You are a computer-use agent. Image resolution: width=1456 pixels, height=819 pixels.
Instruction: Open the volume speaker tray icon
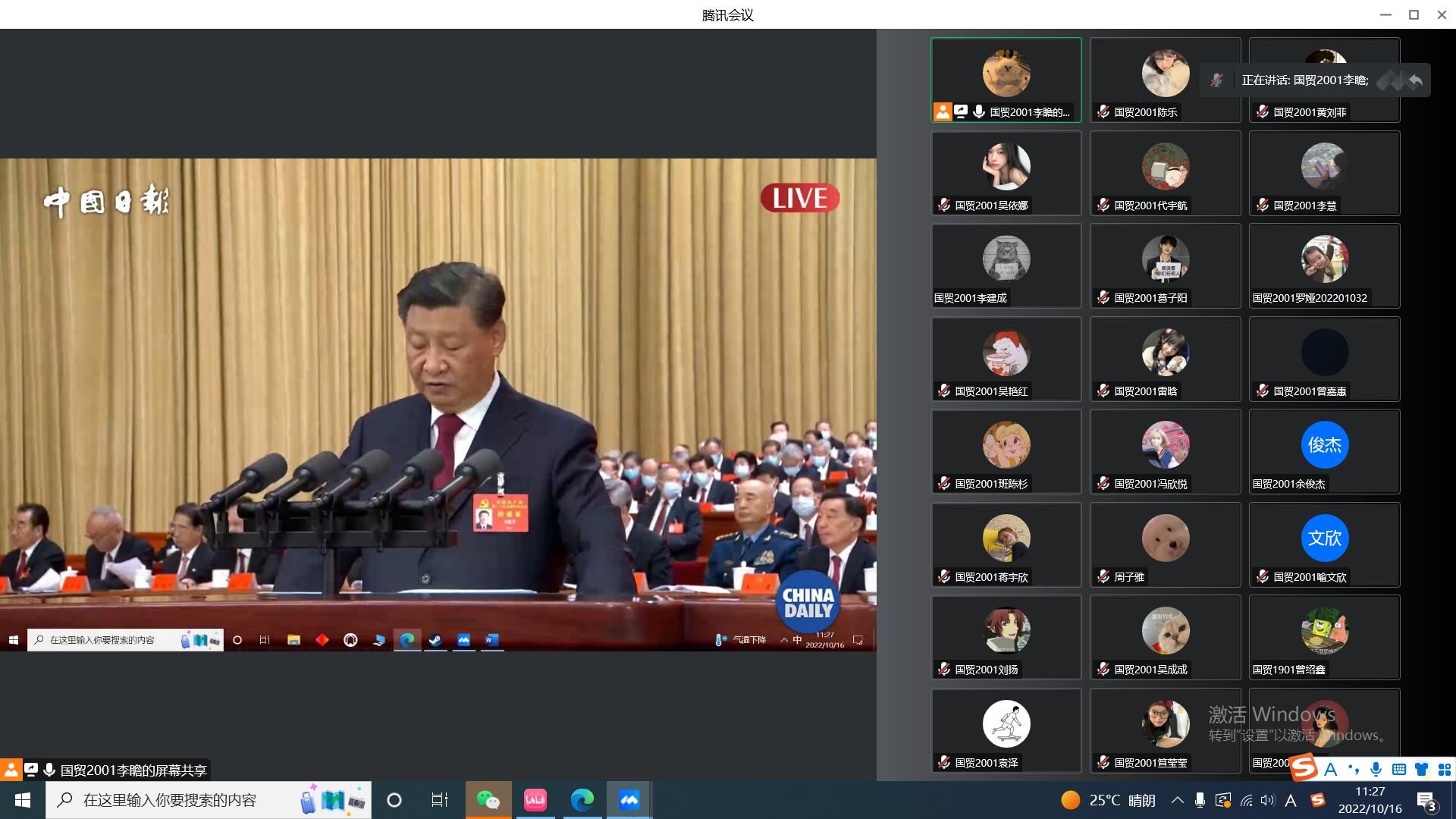click(x=1268, y=800)
